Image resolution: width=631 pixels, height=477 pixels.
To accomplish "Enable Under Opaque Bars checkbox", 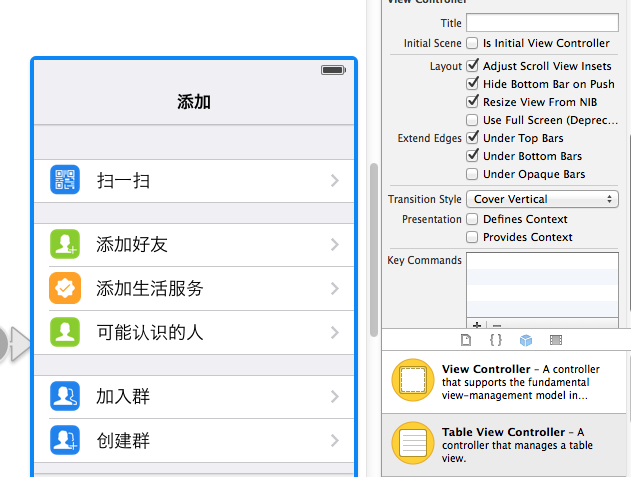I will coord(472,174).
